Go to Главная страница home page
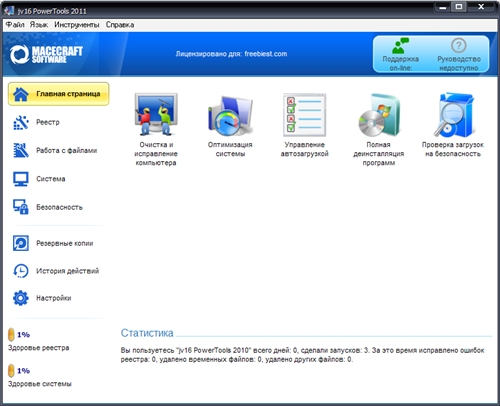This screenshot has height=406, width=500. pyautogui.click(x=59, y=94)
